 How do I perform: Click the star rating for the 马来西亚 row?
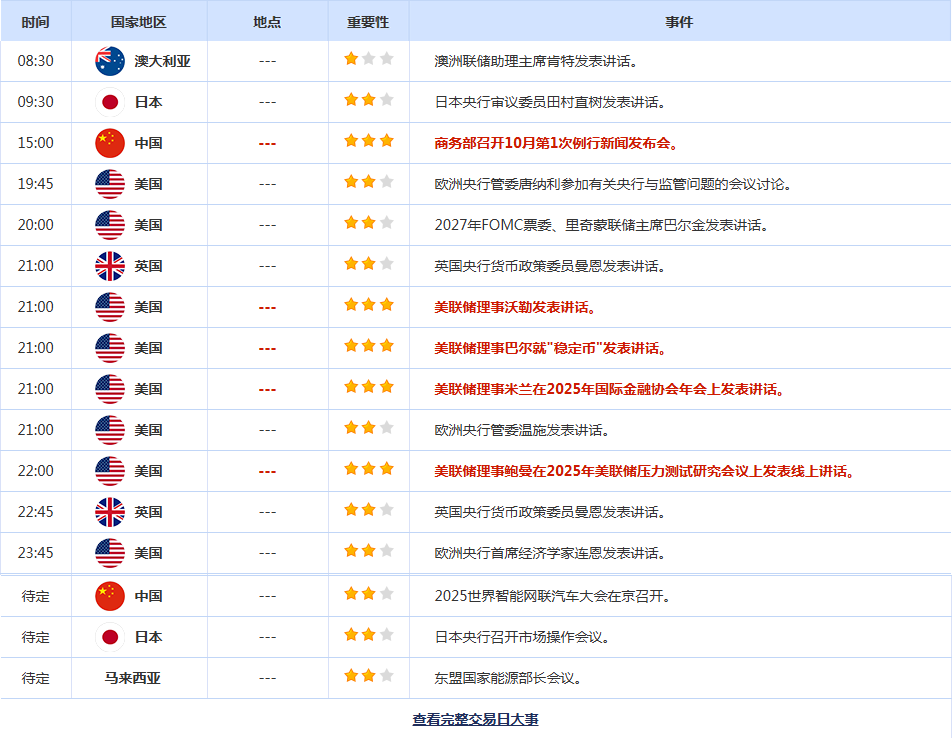pos(368,676)
